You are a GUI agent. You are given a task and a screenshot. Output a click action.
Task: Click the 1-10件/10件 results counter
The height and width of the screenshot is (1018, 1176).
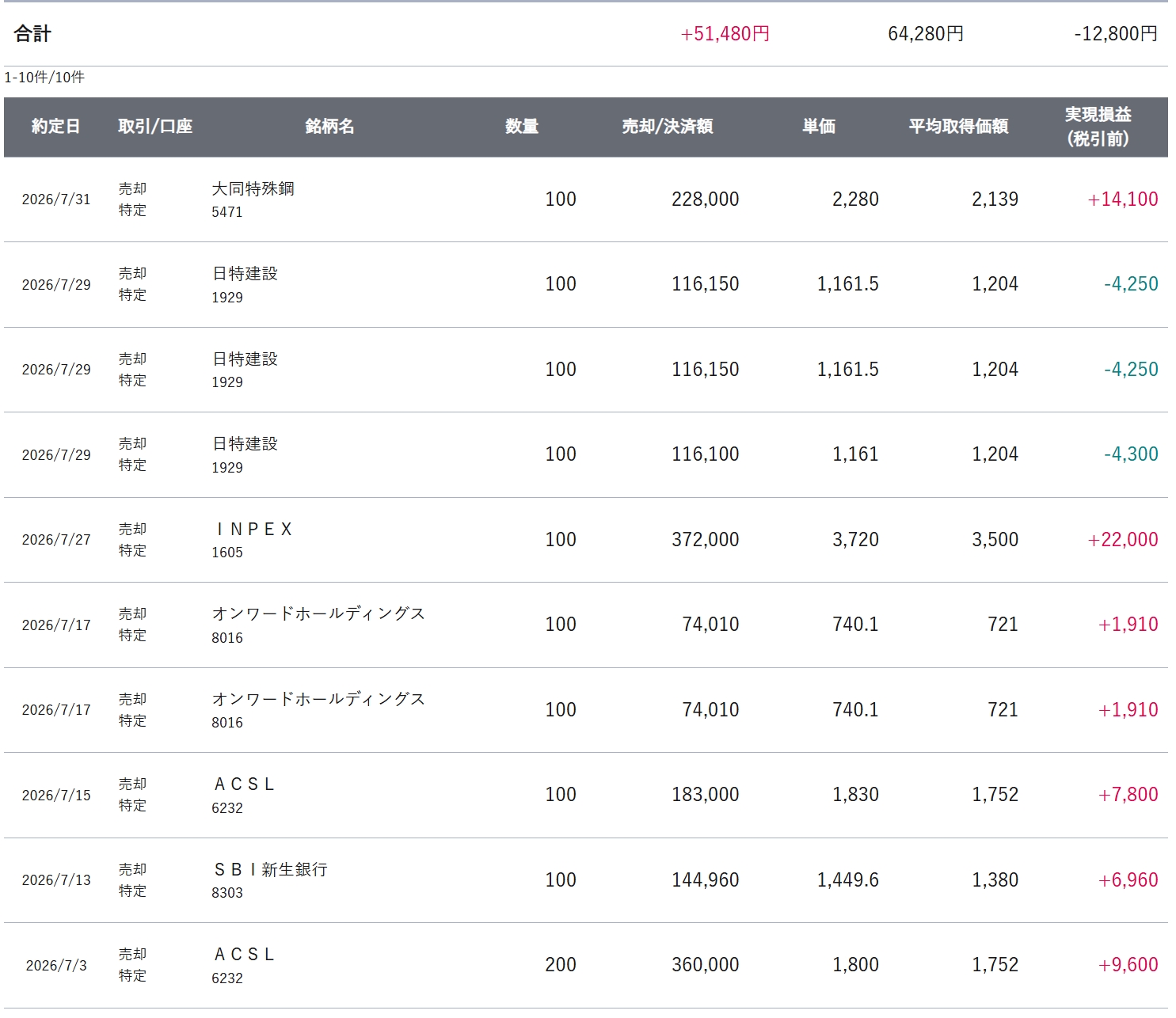click(x=44, y=78)
